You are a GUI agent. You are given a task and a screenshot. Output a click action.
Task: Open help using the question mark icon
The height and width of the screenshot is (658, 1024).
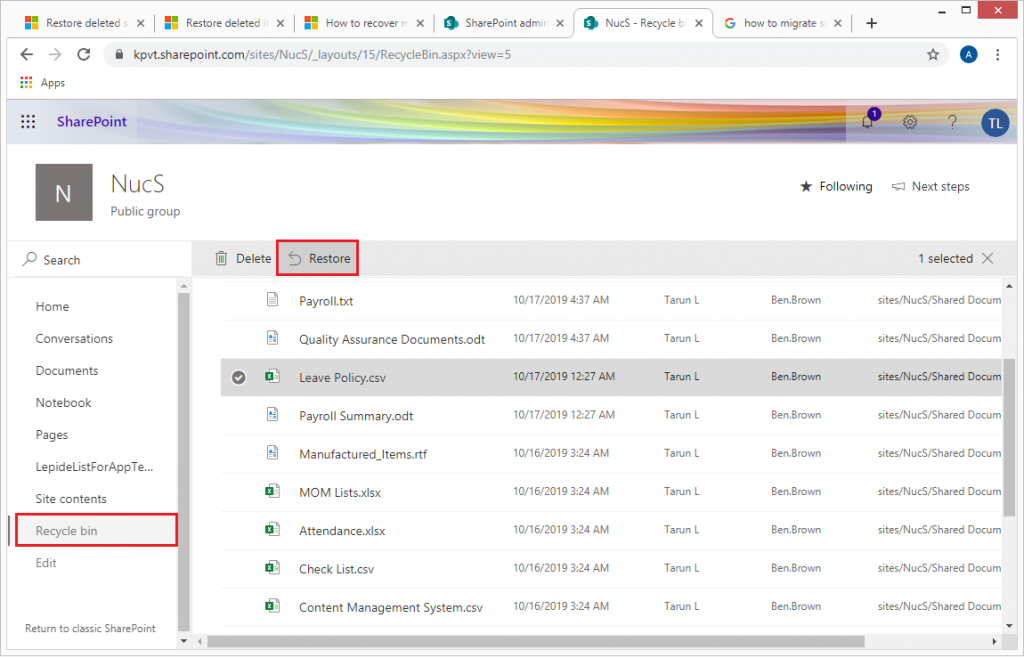pos(951,121)
